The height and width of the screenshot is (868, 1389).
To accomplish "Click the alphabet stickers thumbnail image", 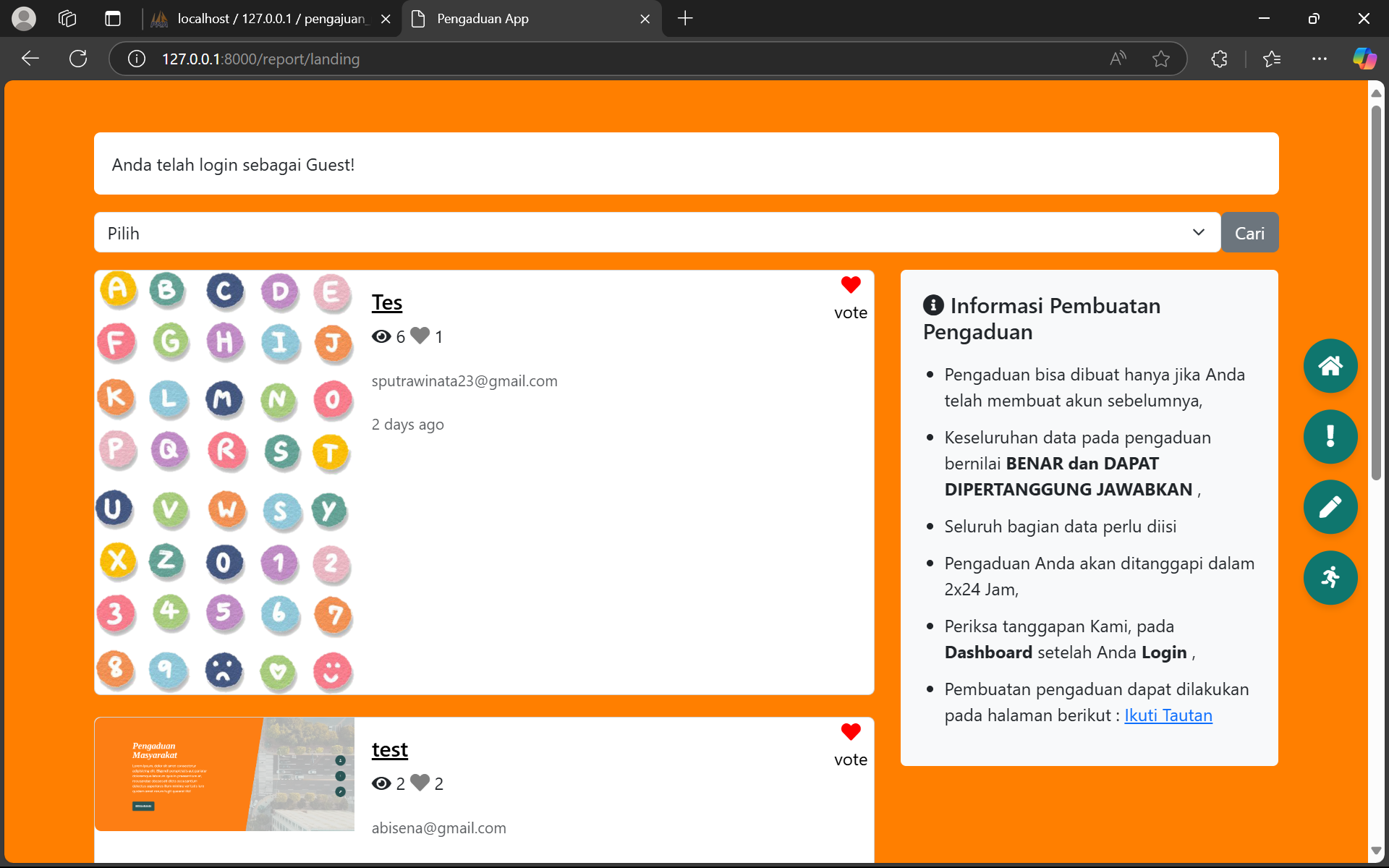I will 224,482.
